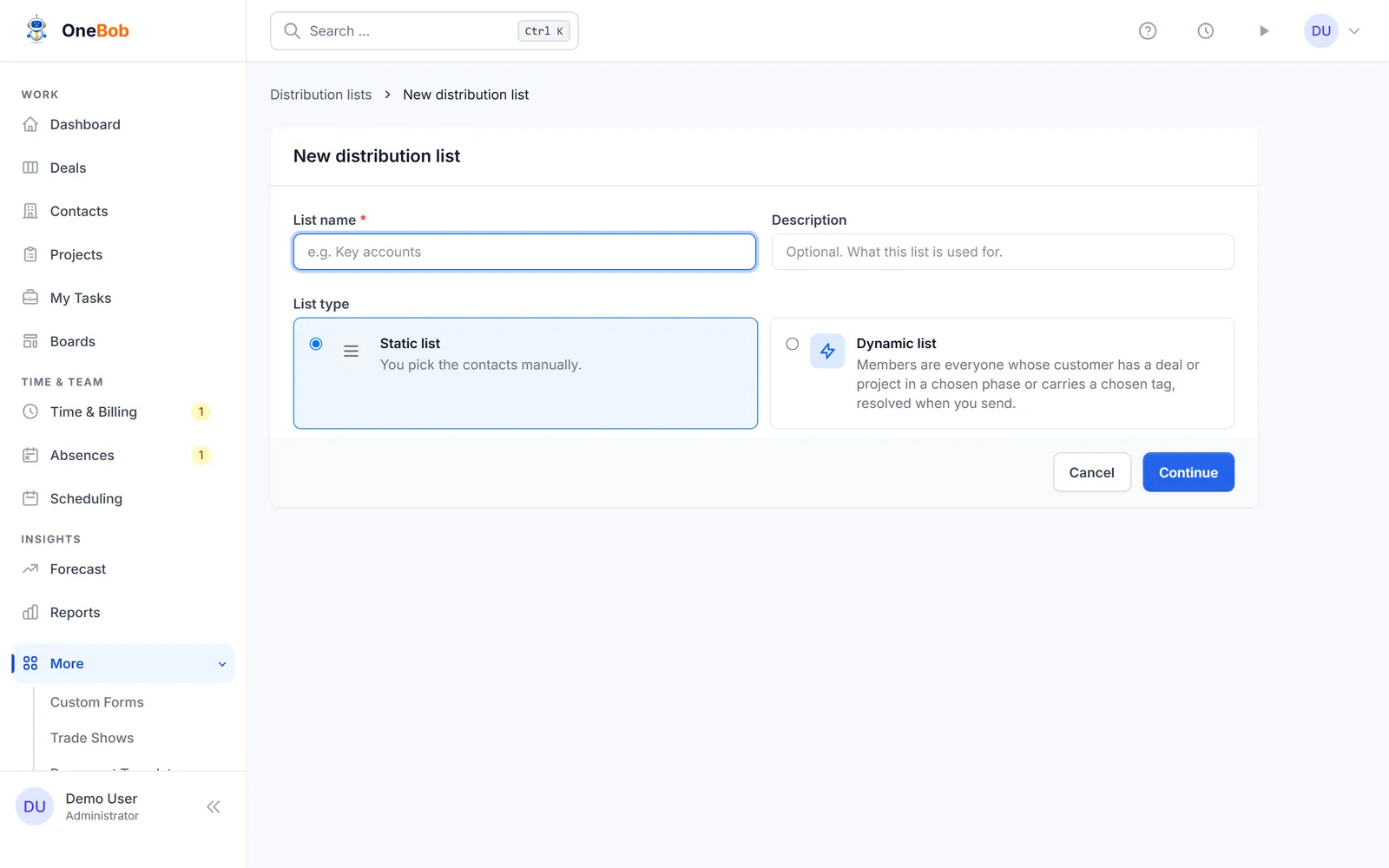Open Custom Forms submenu item
1389x868 pixels.
point(97,702)
